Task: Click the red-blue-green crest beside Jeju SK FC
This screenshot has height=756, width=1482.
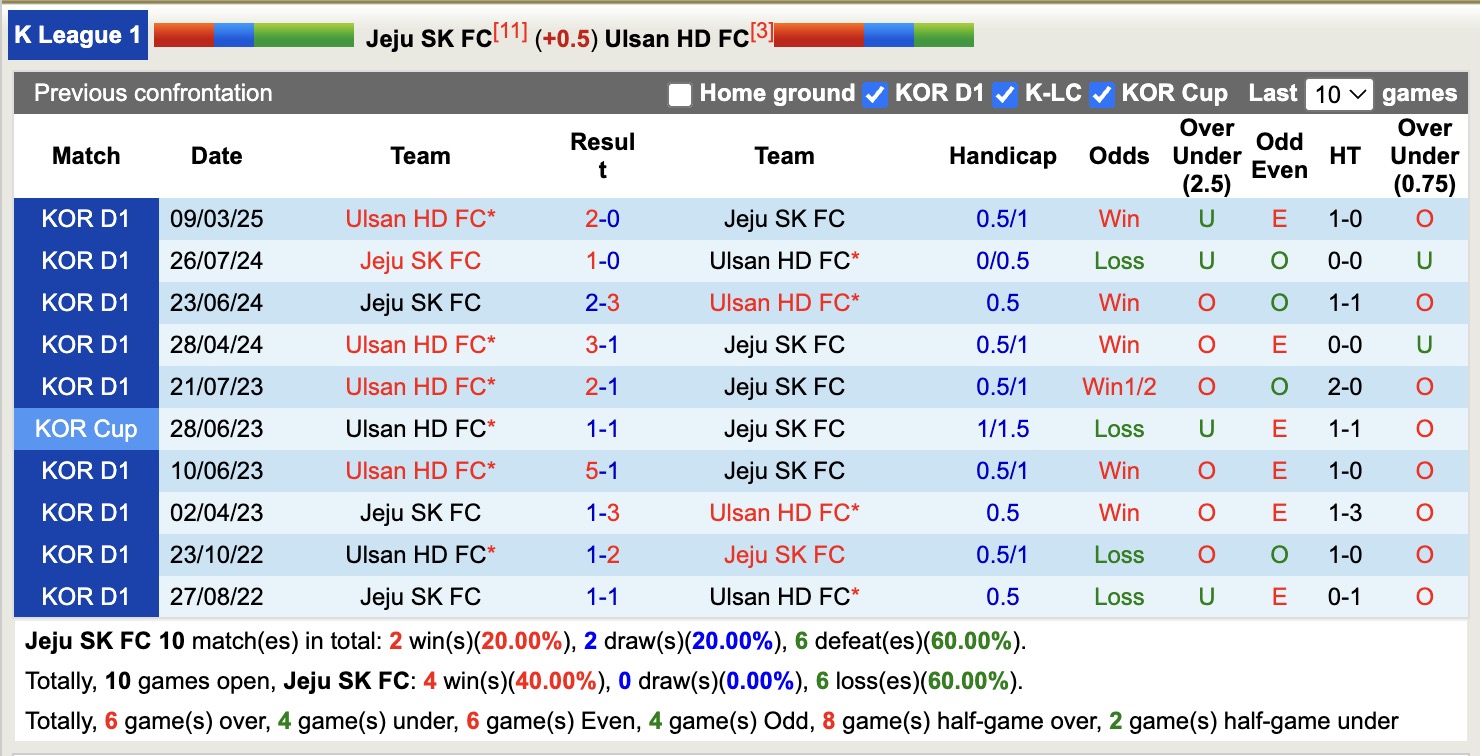Action: point(252,33)
